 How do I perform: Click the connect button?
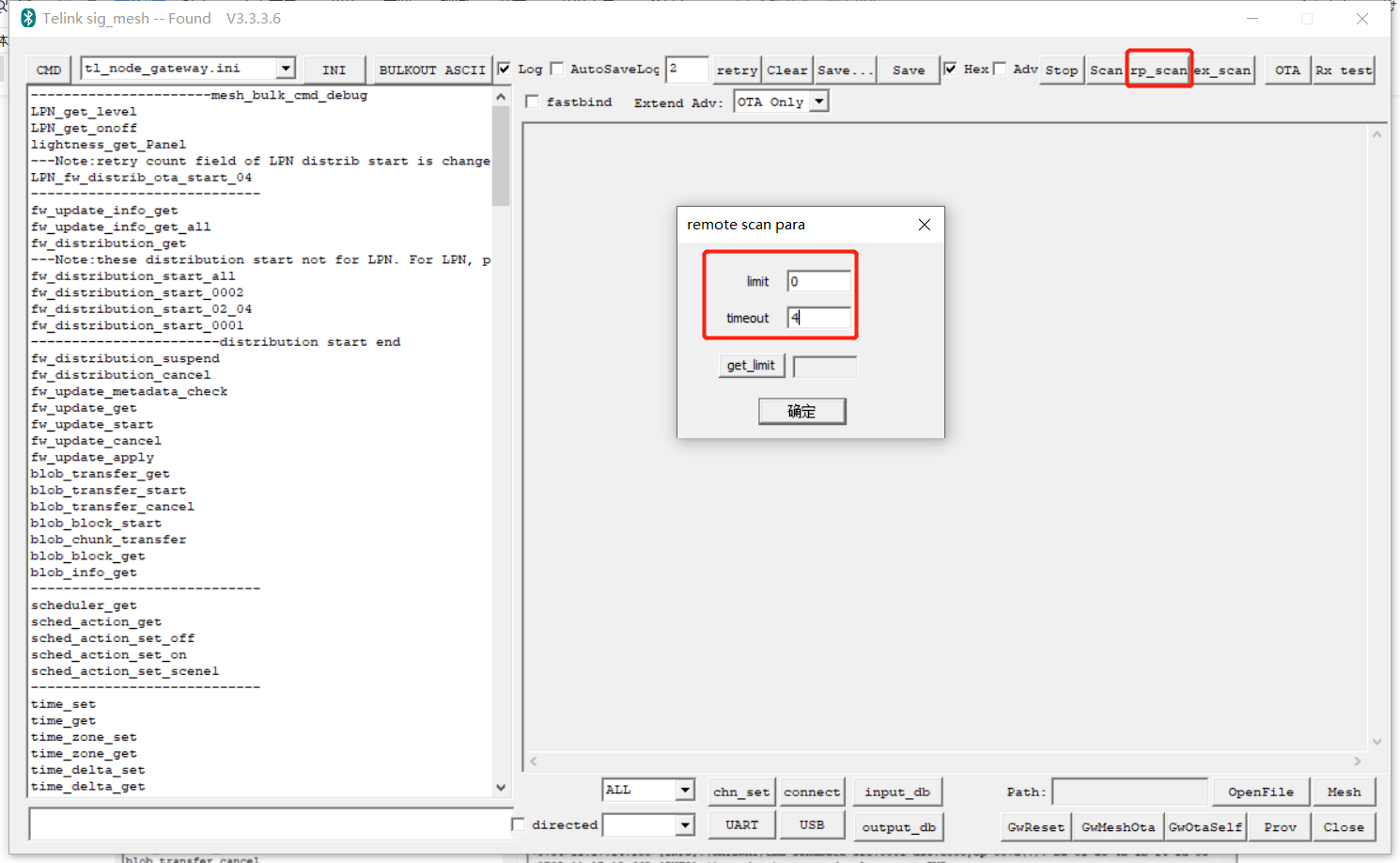(x=812, y=792)
